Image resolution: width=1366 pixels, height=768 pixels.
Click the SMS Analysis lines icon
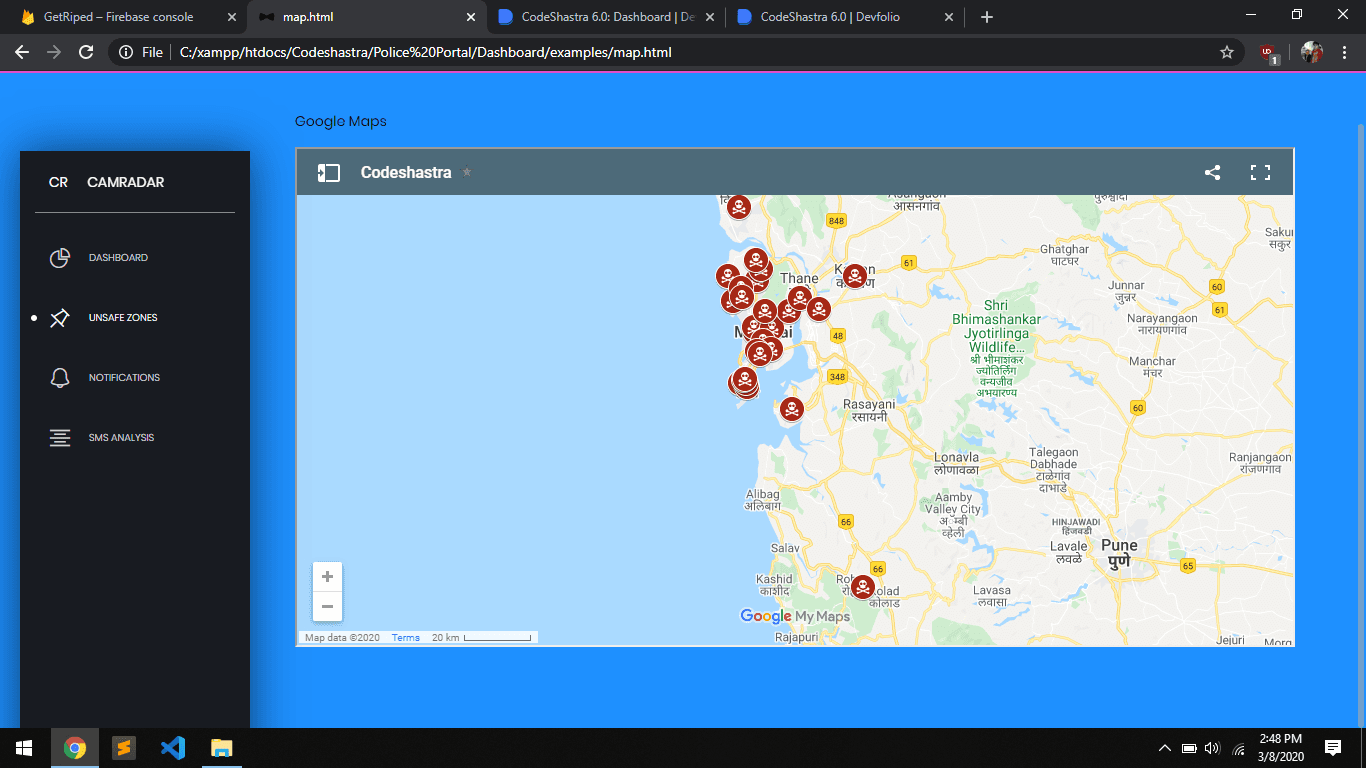pyautogui.click(x=60, y=438)
